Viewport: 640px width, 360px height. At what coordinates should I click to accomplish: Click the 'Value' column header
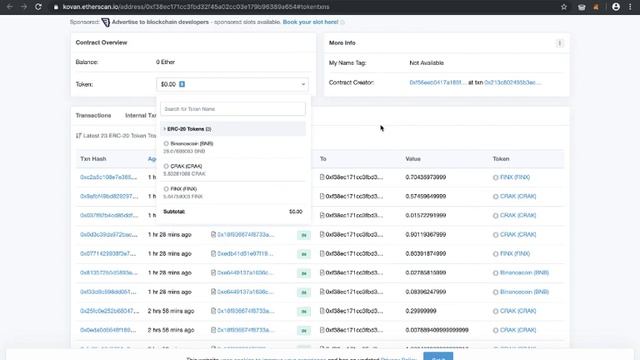413,159
